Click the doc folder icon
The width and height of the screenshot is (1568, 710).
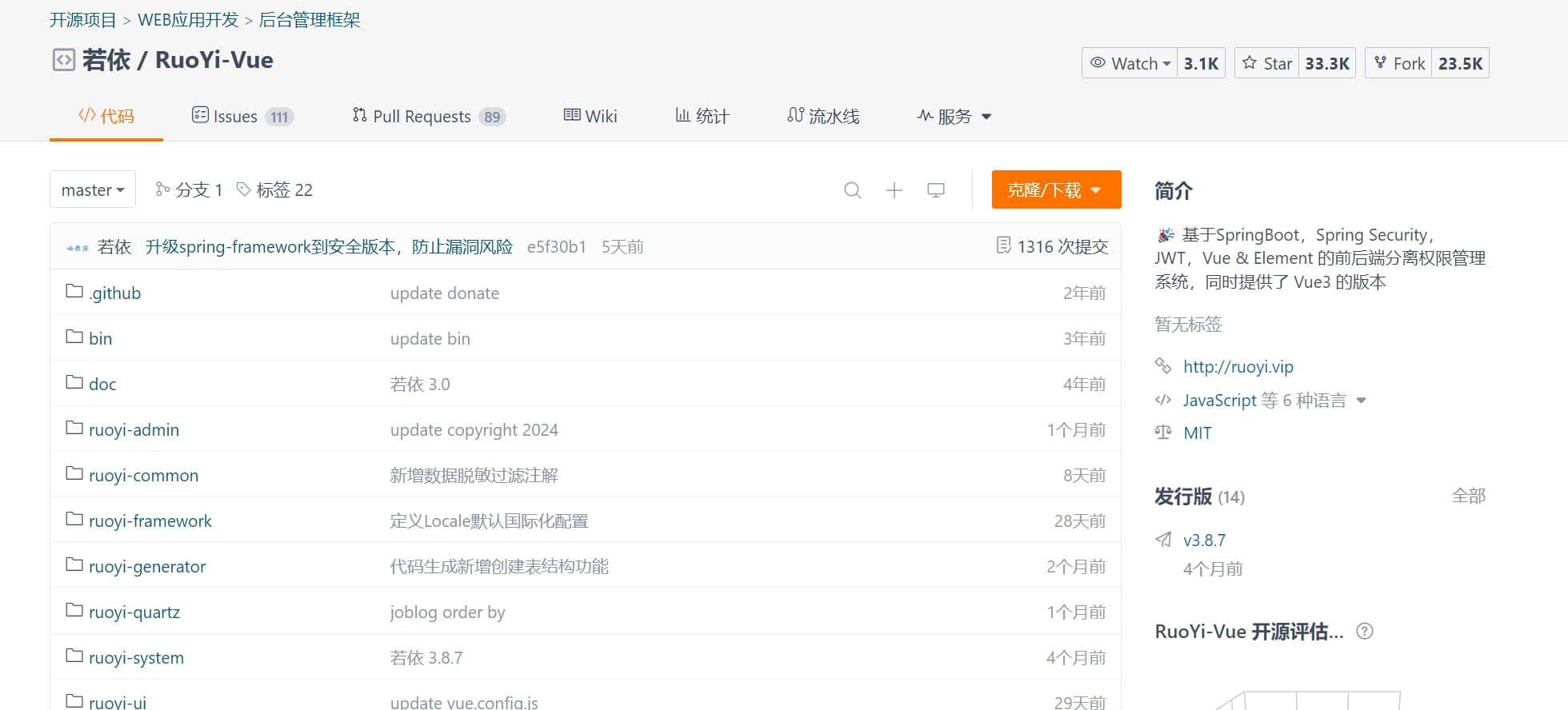point(74,382)
